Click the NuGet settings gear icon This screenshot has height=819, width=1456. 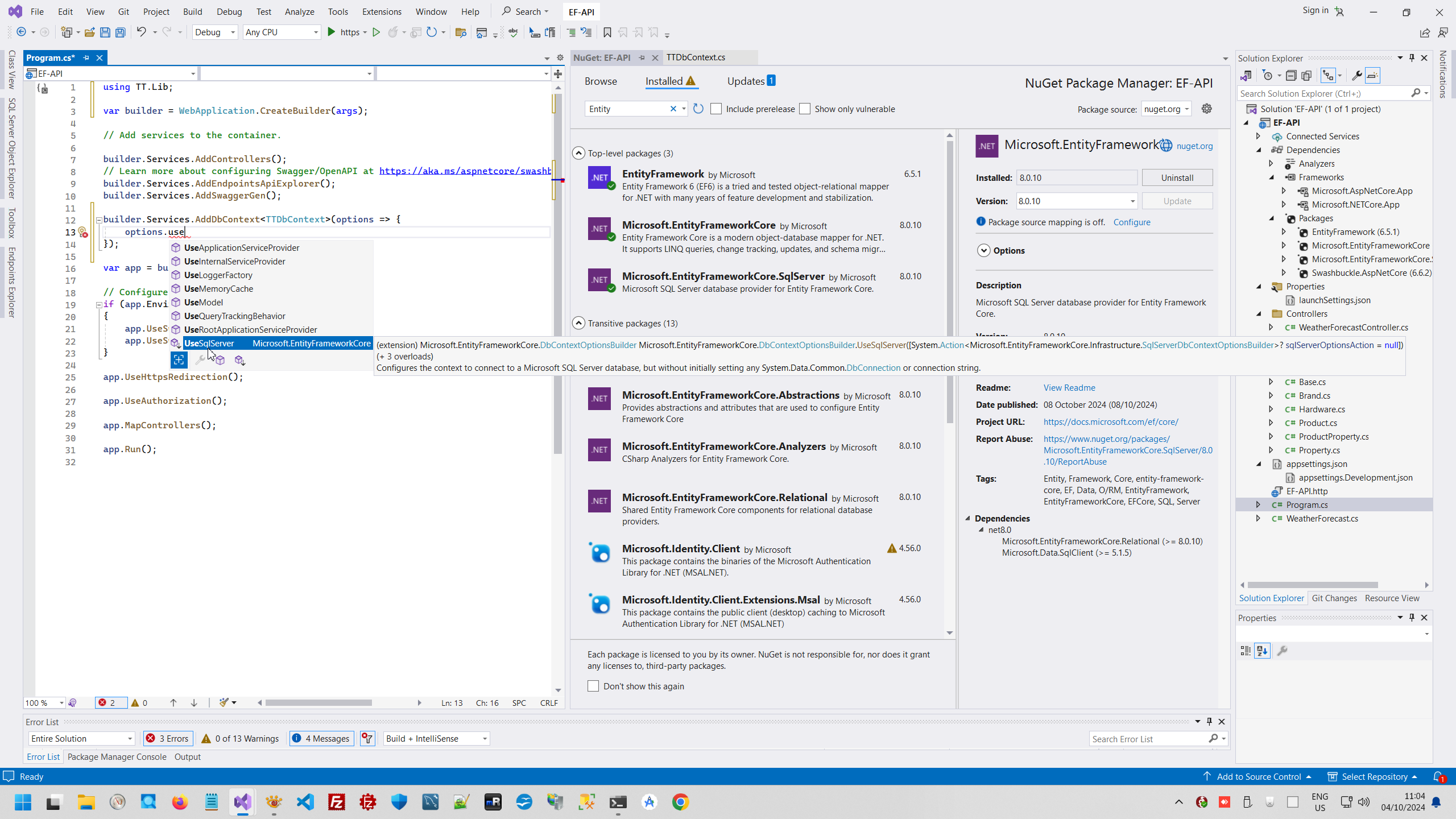[x=1206, y=109]
